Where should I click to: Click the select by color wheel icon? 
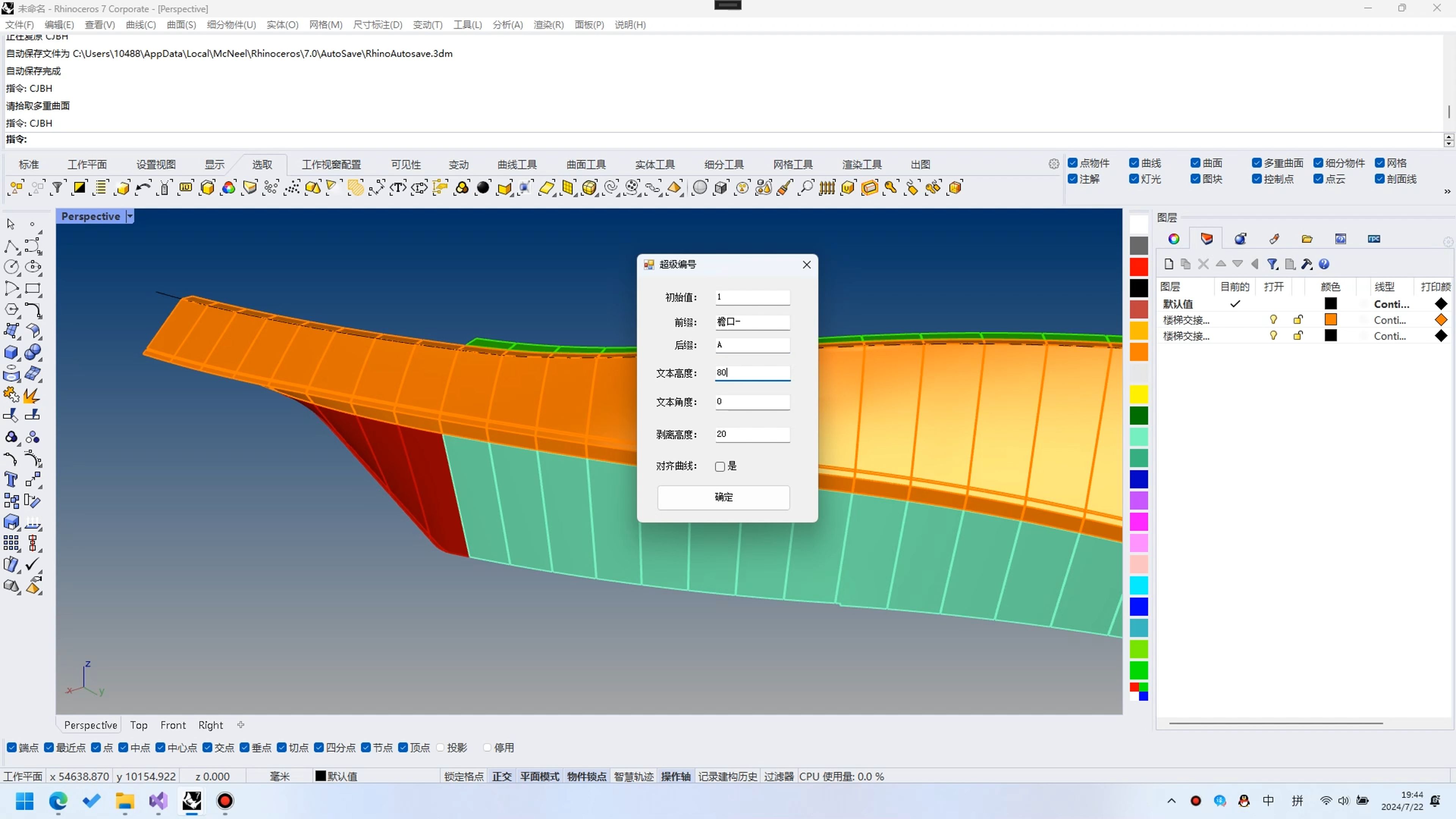(x=228, y=188)
